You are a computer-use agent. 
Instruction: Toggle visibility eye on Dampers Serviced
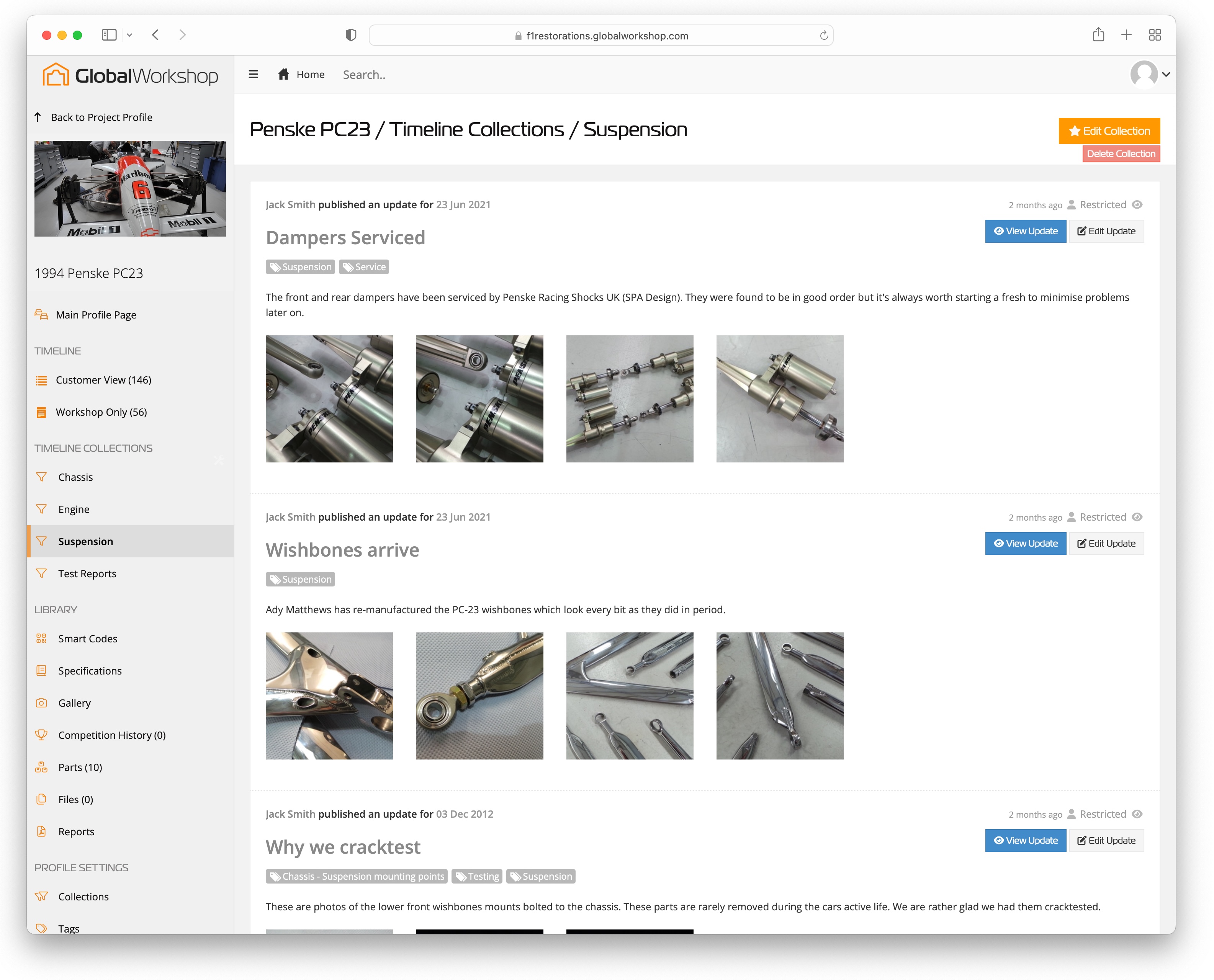pyautogui.click(x=1137, y=204)
